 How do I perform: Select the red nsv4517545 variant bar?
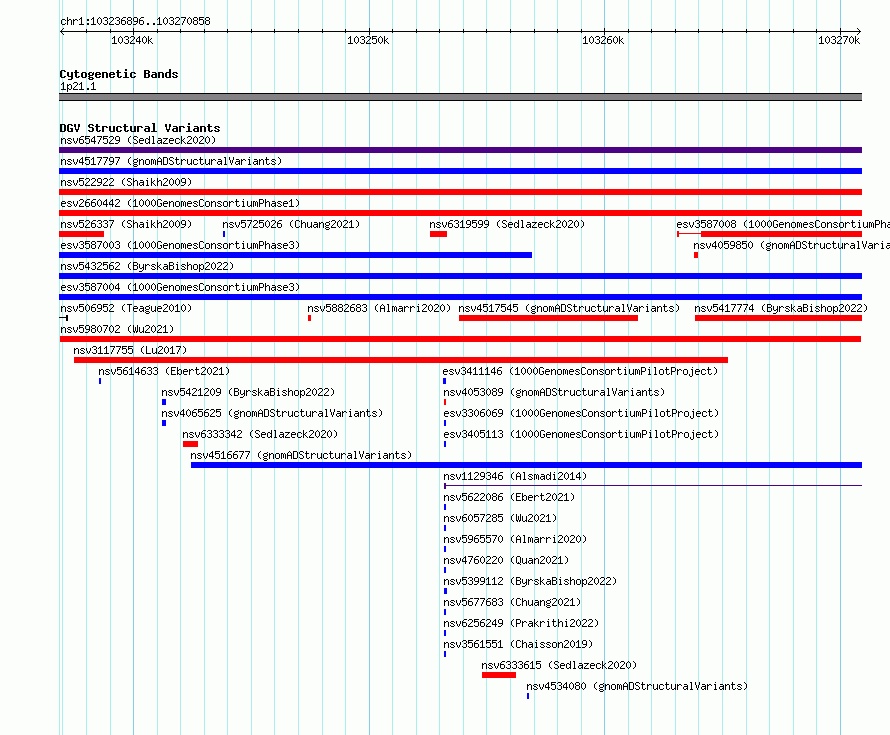(x=548, y=318)
